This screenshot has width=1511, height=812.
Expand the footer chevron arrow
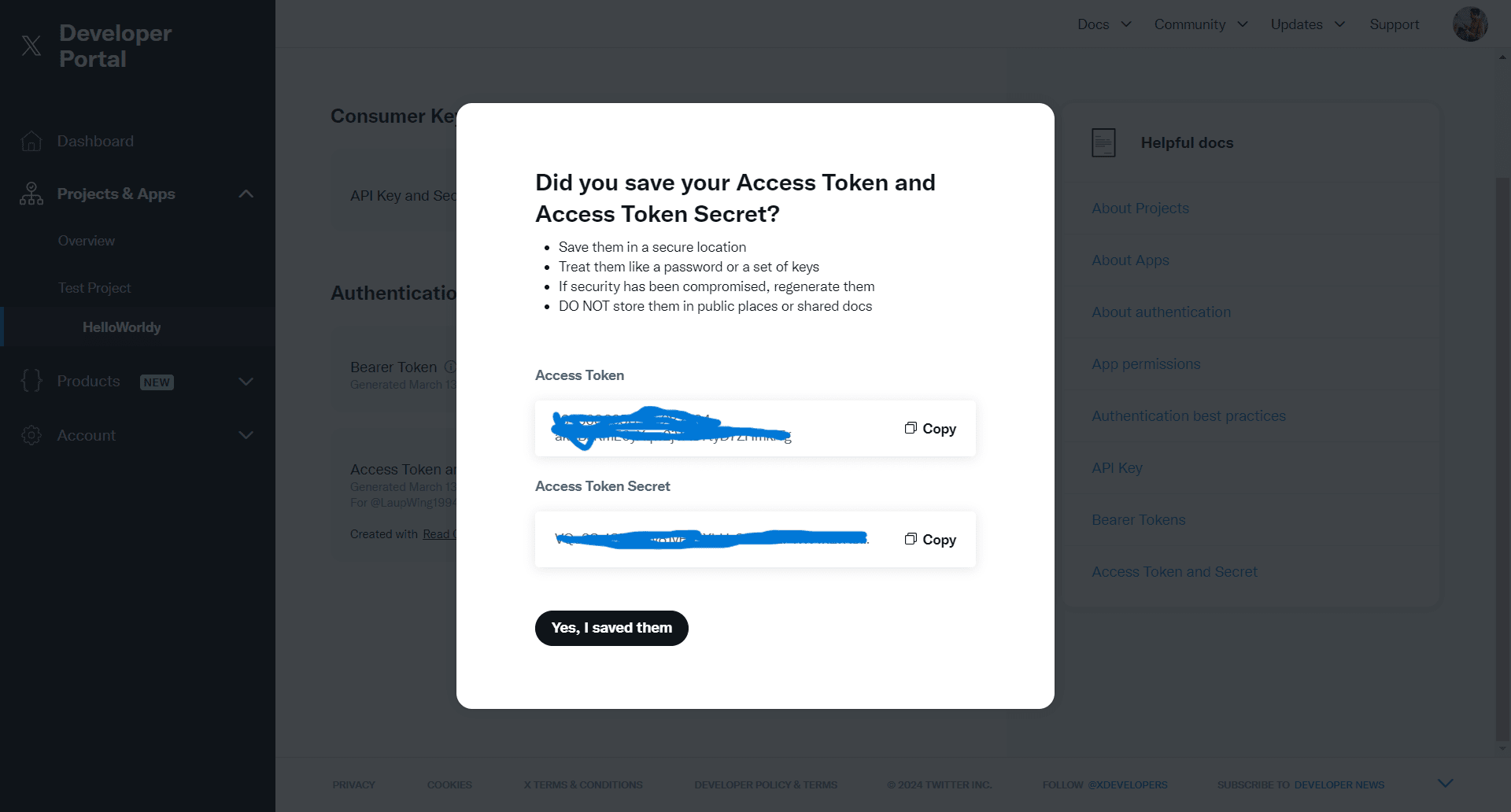[x=1445, y=783]
